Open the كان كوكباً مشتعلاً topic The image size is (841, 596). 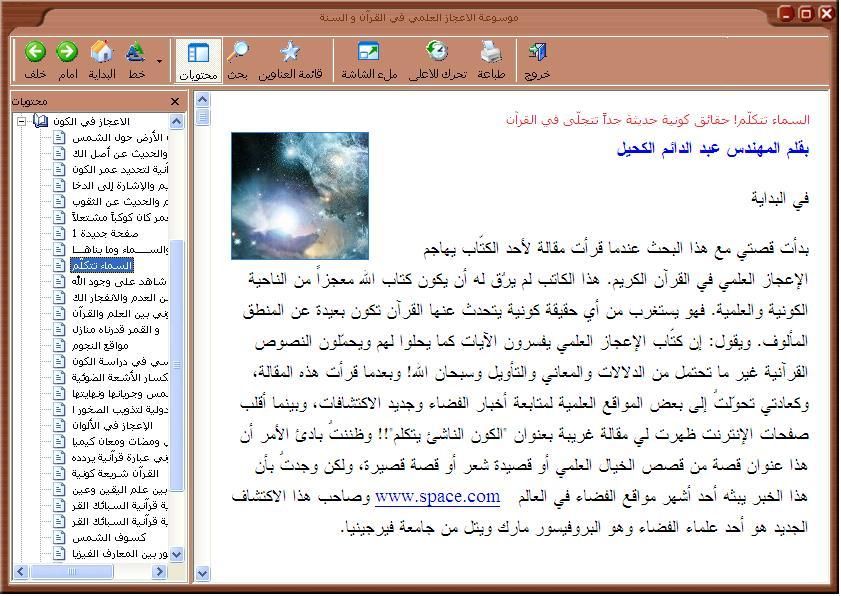tap(120, 217)
